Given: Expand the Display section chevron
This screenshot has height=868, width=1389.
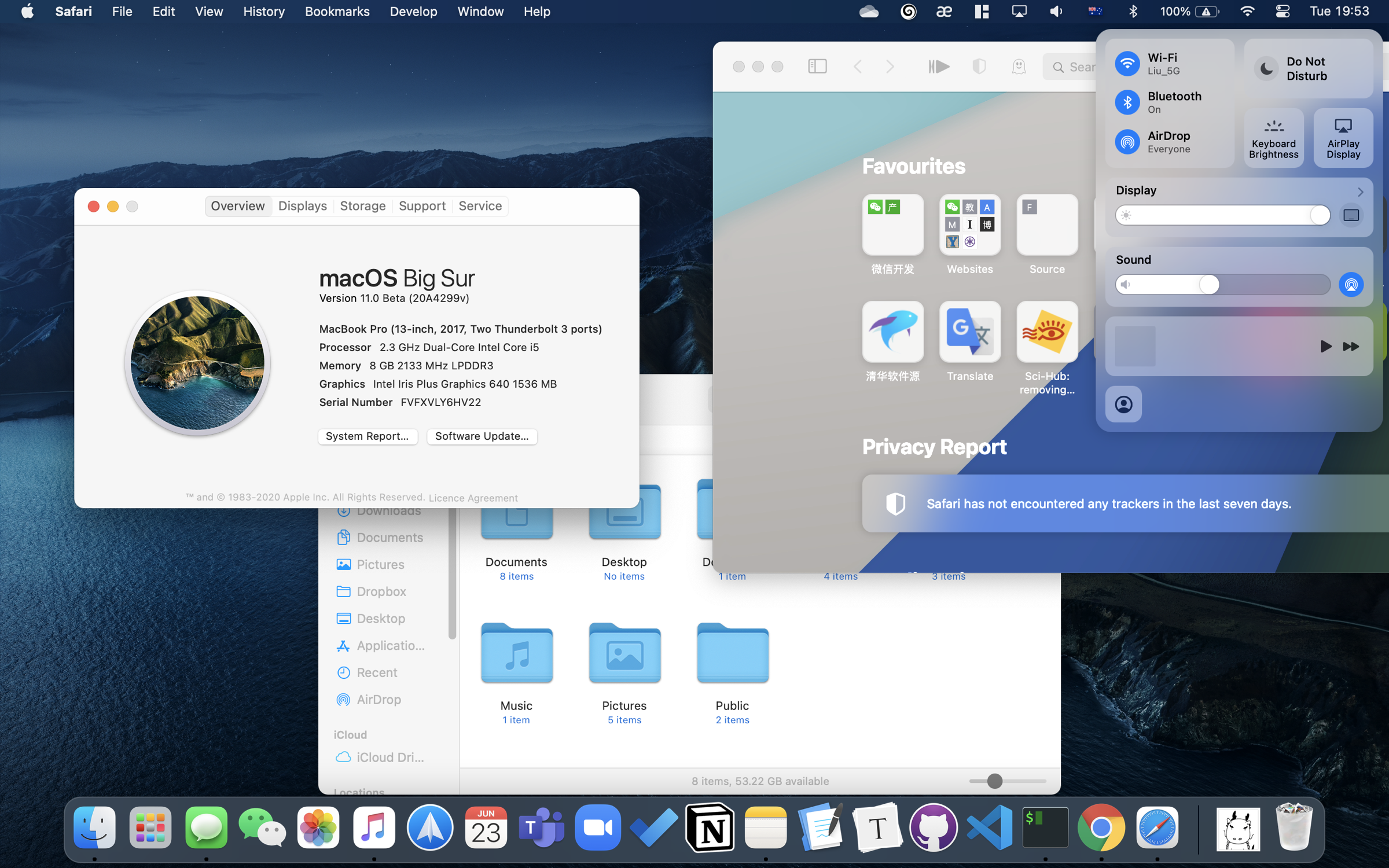Looking at the screenshot, I should pyautogui.click(x=1360, y=192).
